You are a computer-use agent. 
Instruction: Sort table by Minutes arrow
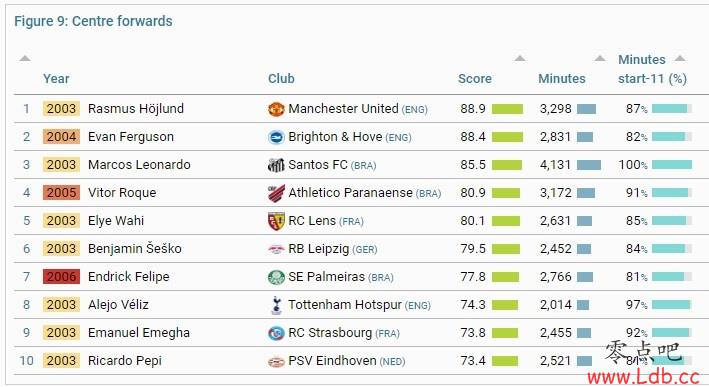(x=600, y=58)
